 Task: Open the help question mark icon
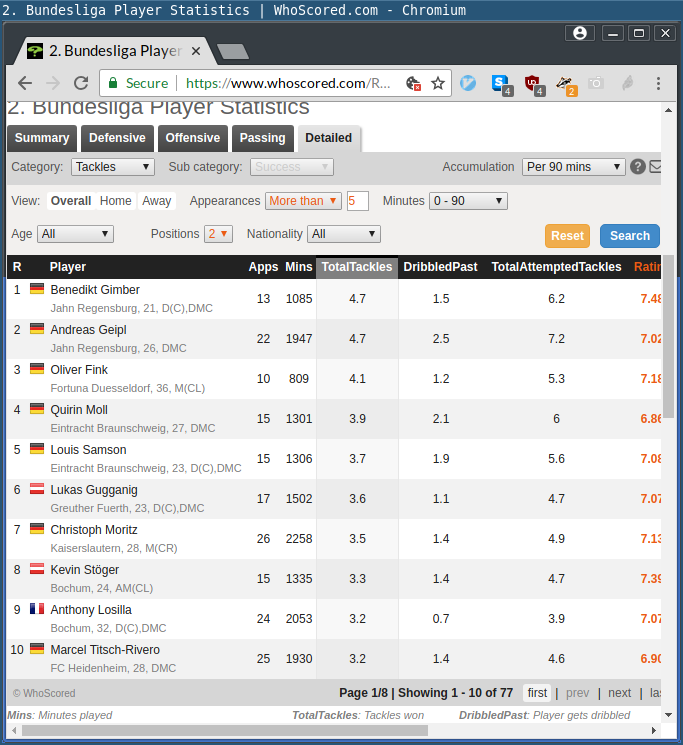coord(637,167)
